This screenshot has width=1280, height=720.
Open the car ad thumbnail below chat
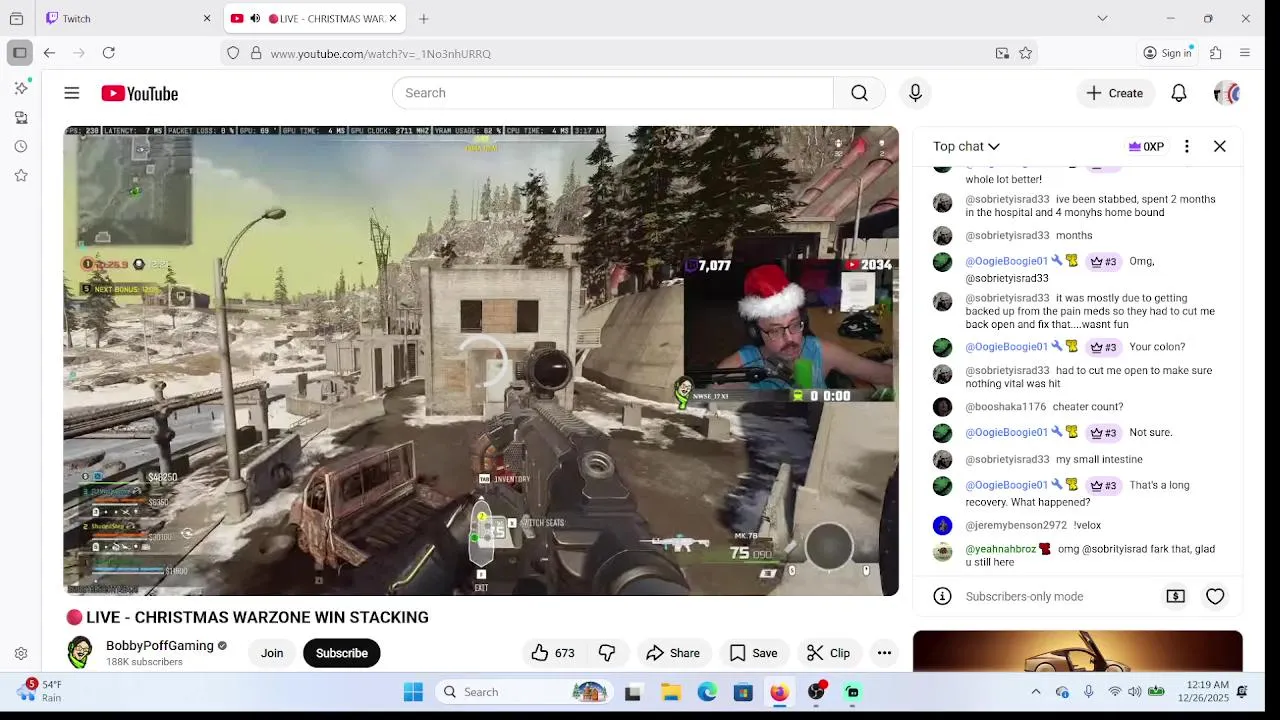click(1078, 651)
